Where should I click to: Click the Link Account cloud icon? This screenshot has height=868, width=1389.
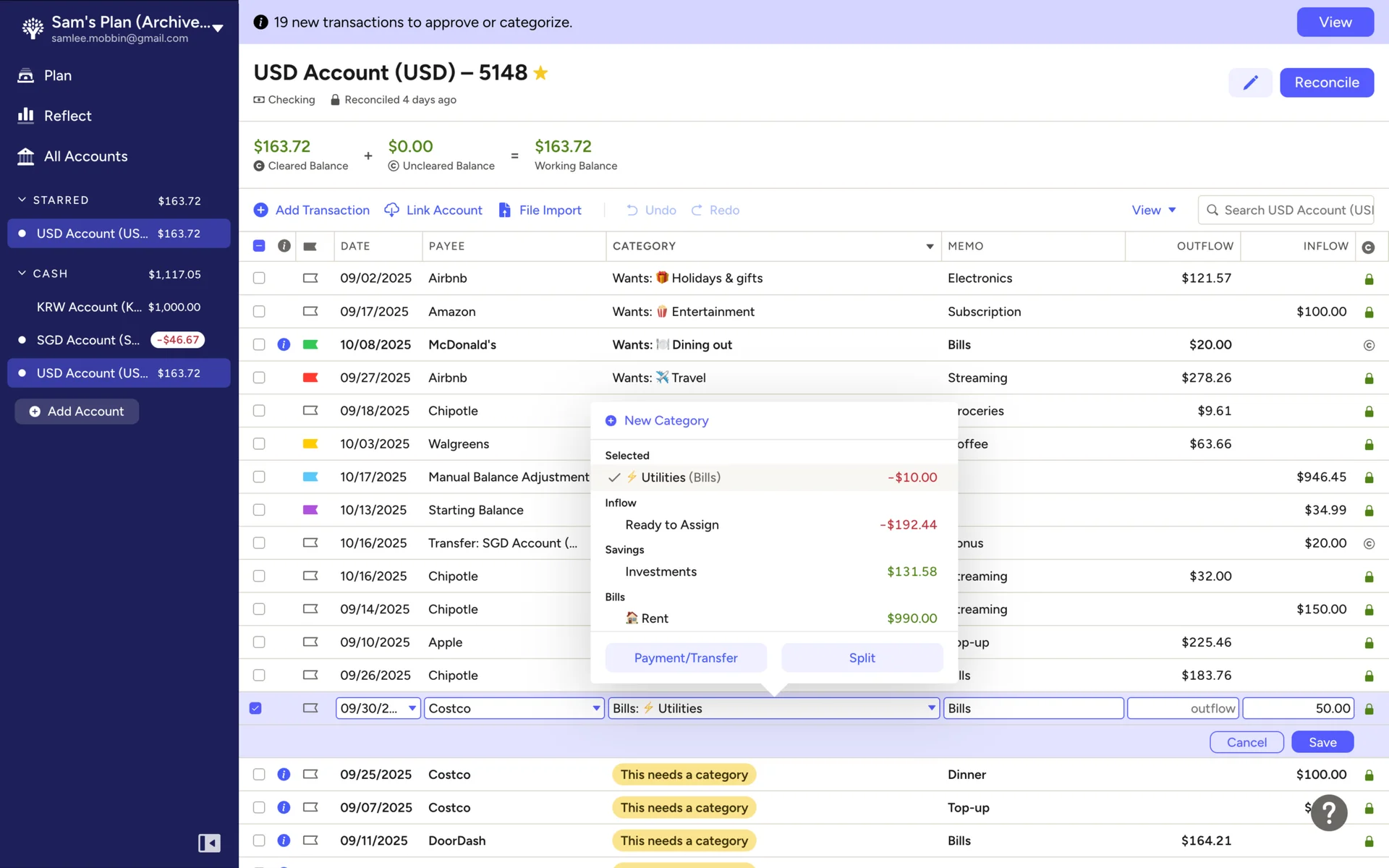pos(391,210)
